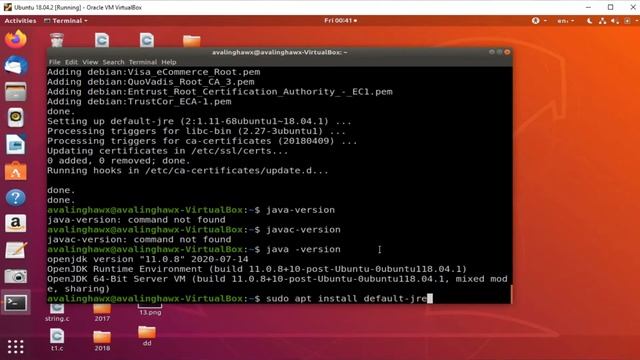Screen dimensions: 640x360
Task: Select the C file icon beside Trash
Action: [102, 40]
